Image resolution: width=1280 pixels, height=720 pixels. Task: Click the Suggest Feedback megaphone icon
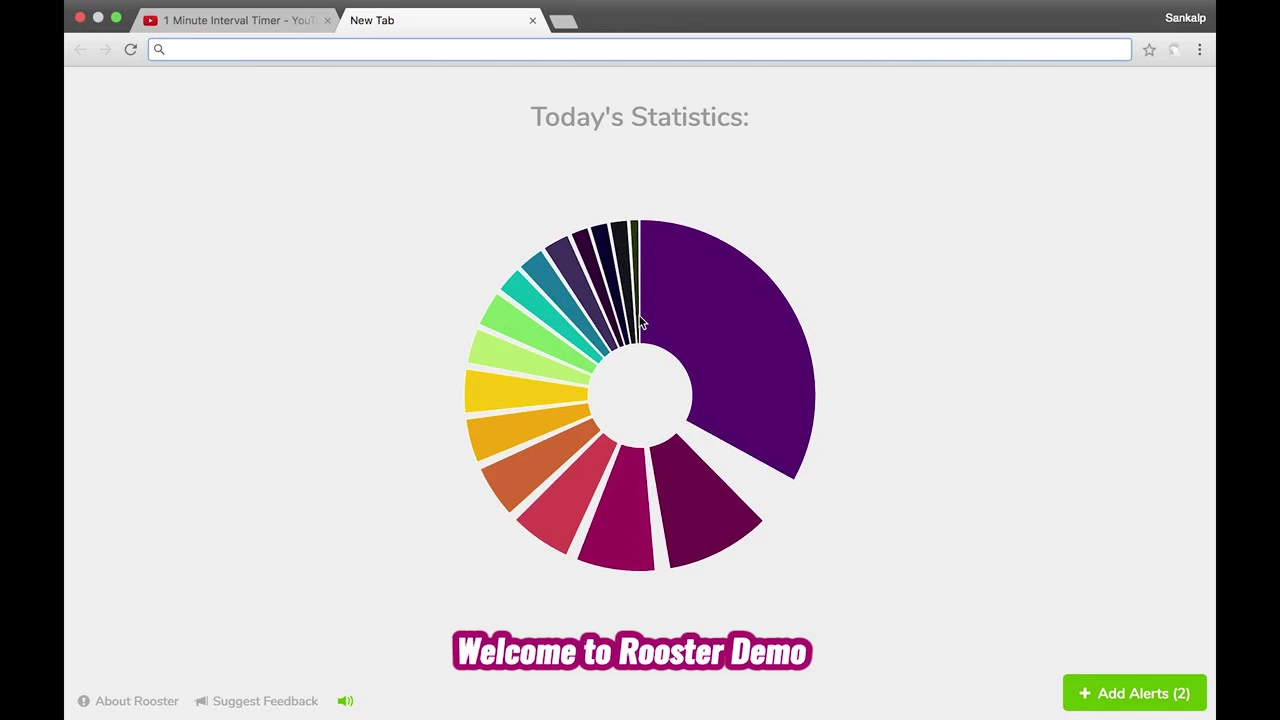[202, 701]
